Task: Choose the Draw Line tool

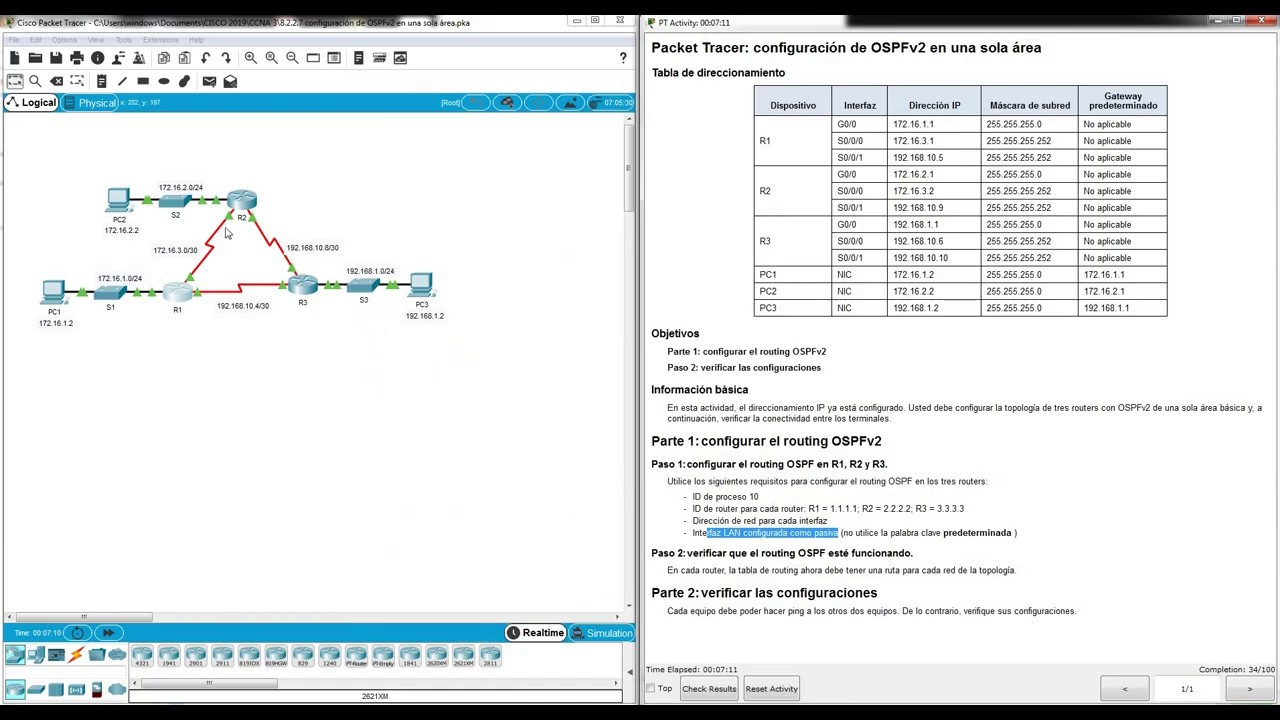Action: [122, 81]
